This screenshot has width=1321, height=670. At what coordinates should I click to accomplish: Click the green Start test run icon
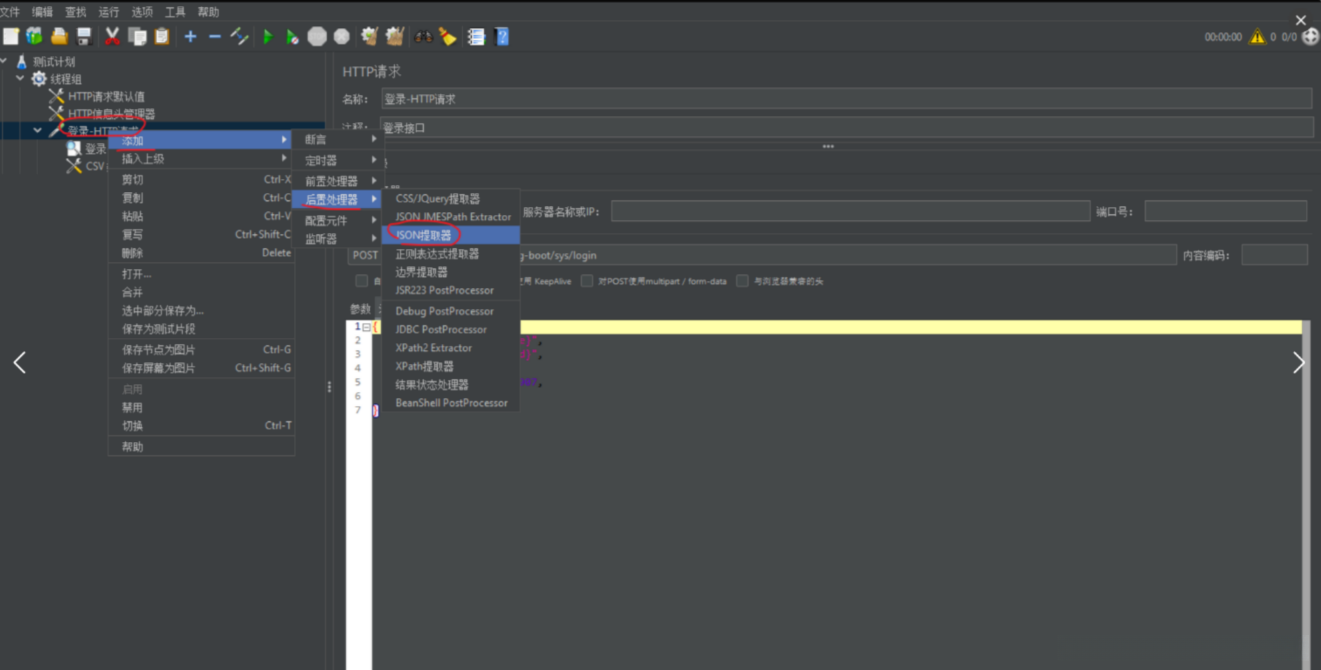268,37
